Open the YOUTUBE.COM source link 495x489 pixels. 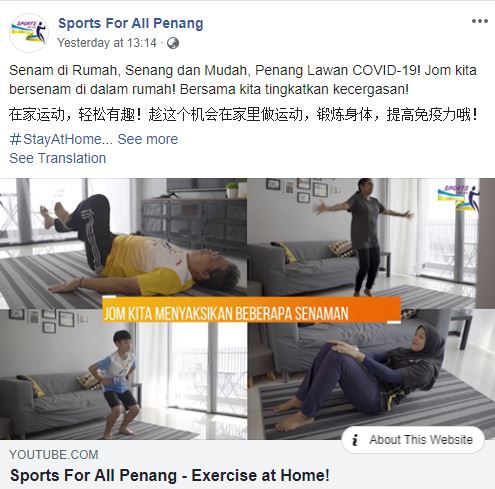(x=54, y=455)
